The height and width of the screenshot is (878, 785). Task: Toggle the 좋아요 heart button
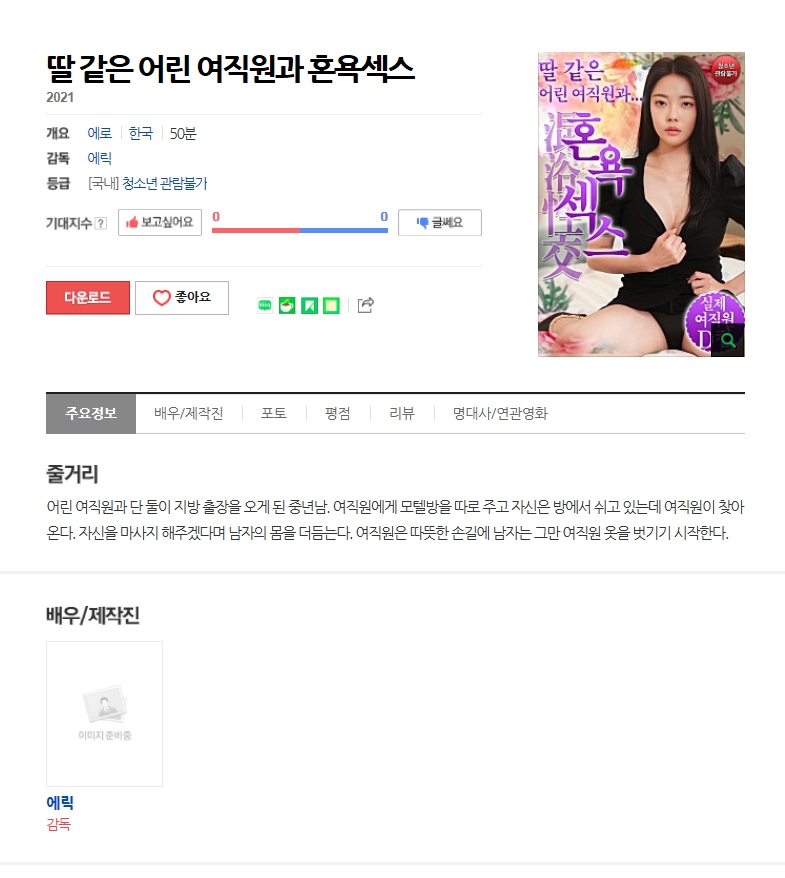pyautogui.click(x=182, y=297)
